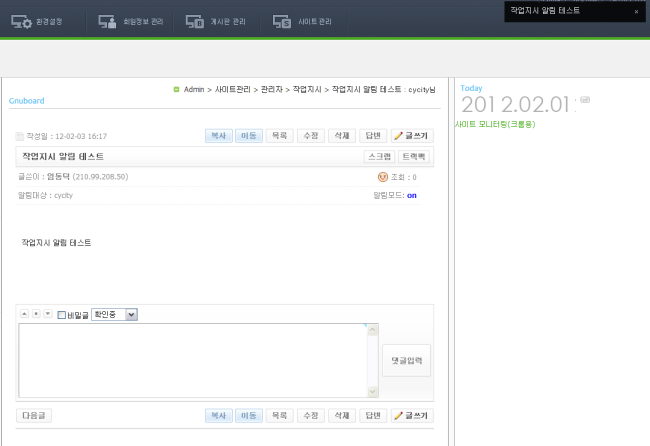Viewport: 650px width, 446px height.
Task: Click the 게시판 관리 menu label
Action: click(228, 22)
